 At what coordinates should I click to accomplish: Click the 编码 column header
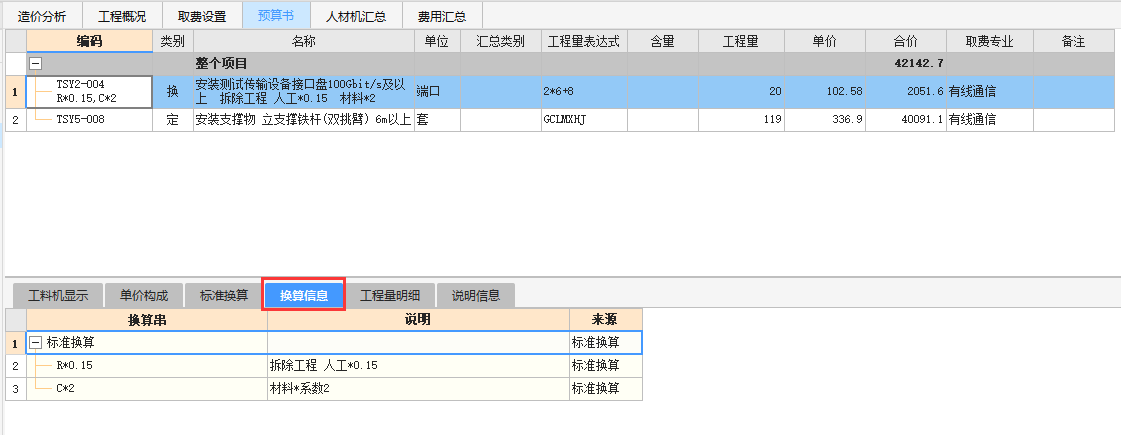pos(89,41)
